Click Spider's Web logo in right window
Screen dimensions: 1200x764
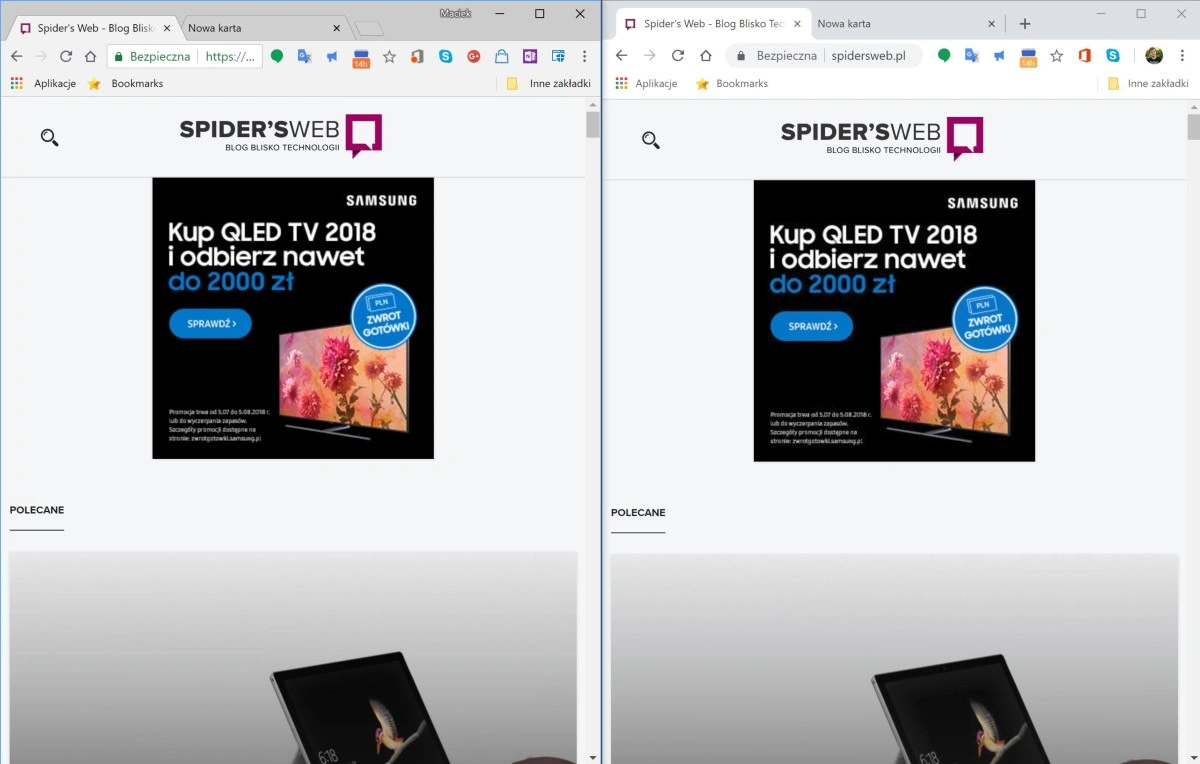[882, 138]
